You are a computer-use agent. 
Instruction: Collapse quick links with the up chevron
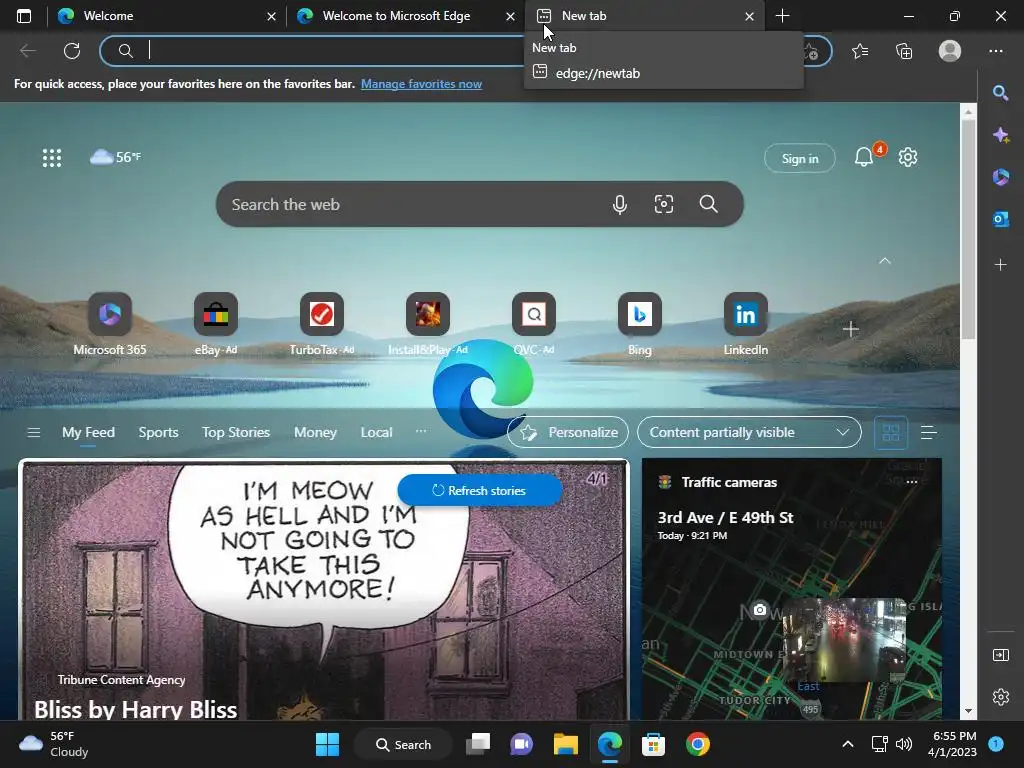885,261
